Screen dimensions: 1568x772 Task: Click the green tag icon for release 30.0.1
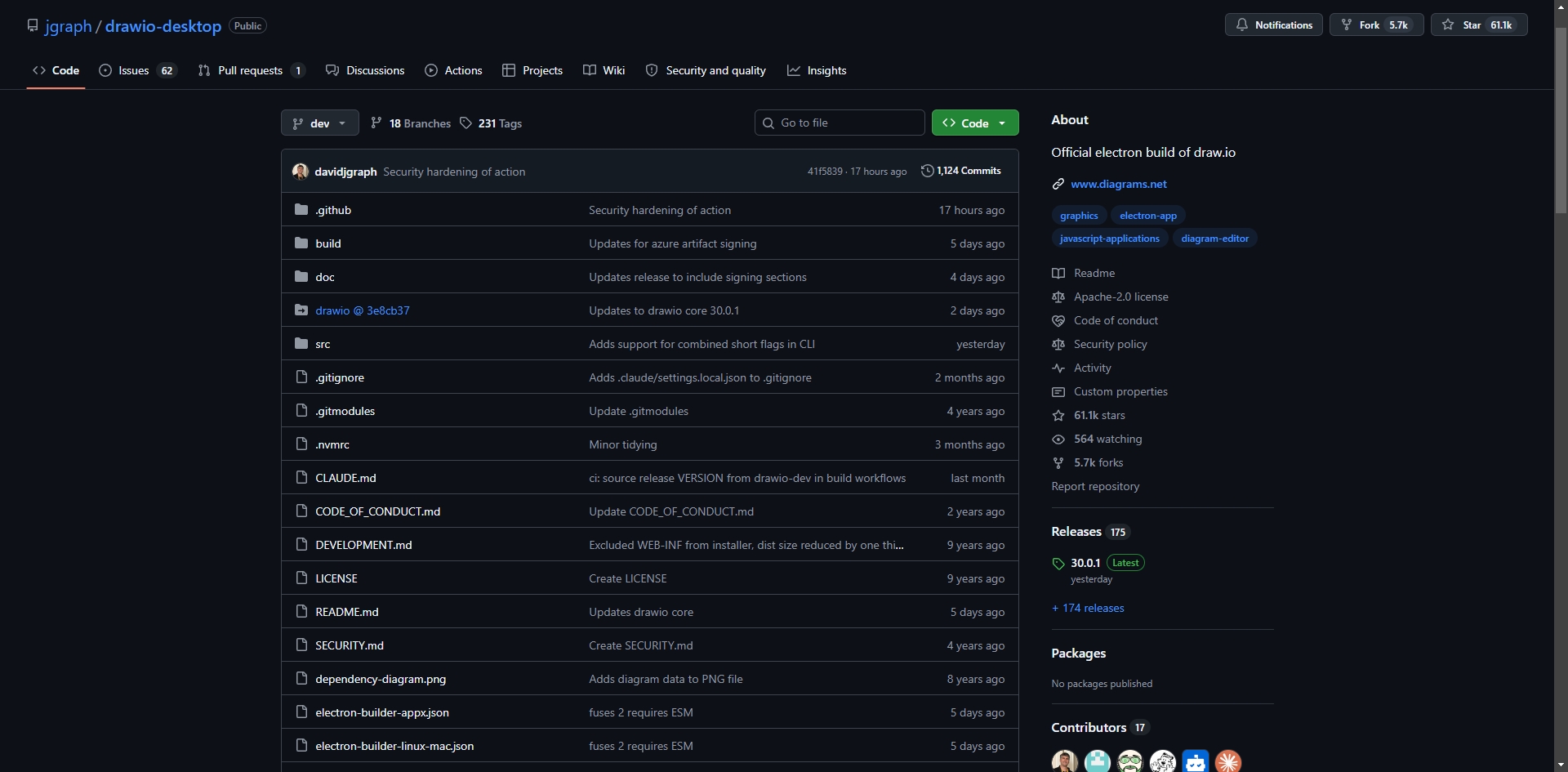tap(1058, 563)
